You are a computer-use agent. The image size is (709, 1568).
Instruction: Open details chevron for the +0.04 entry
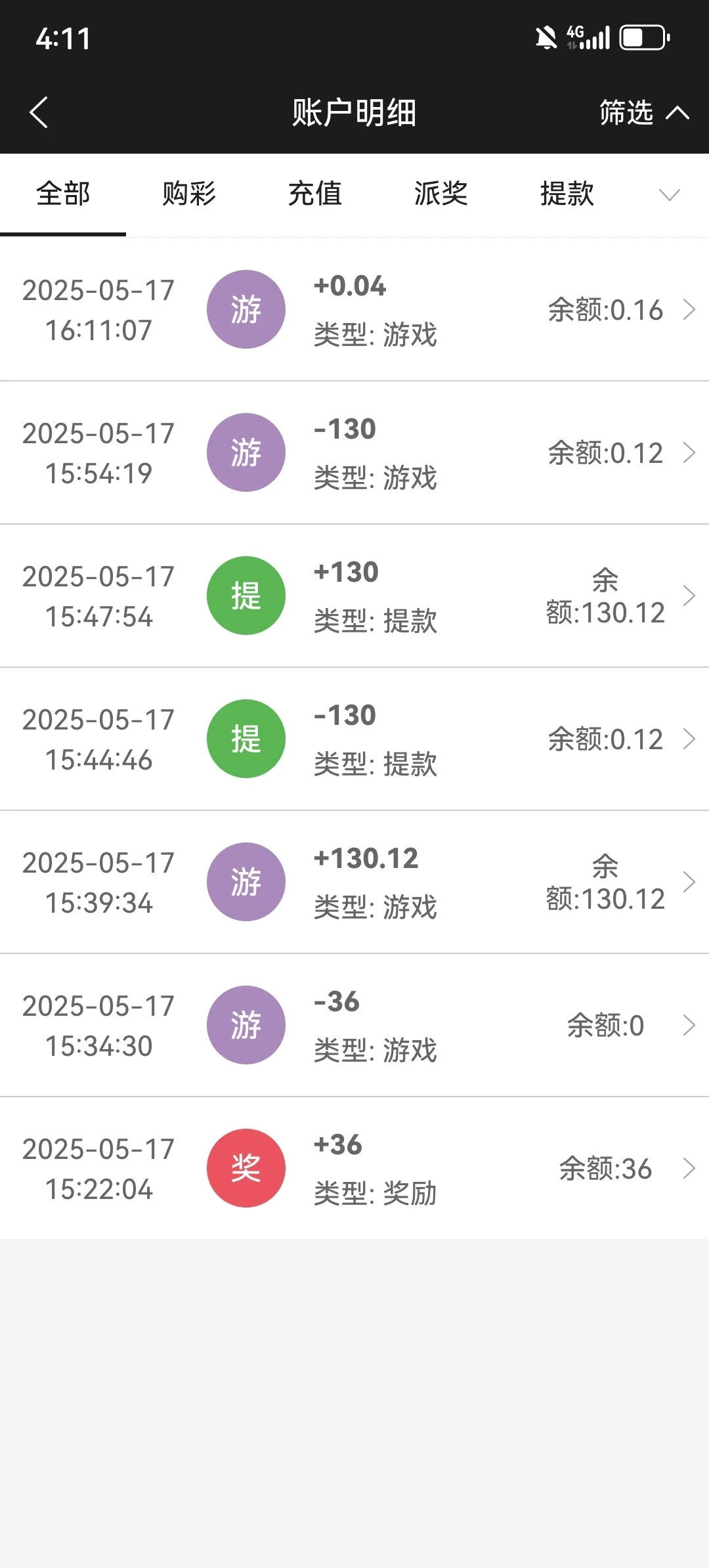click(x=689, y=309)
